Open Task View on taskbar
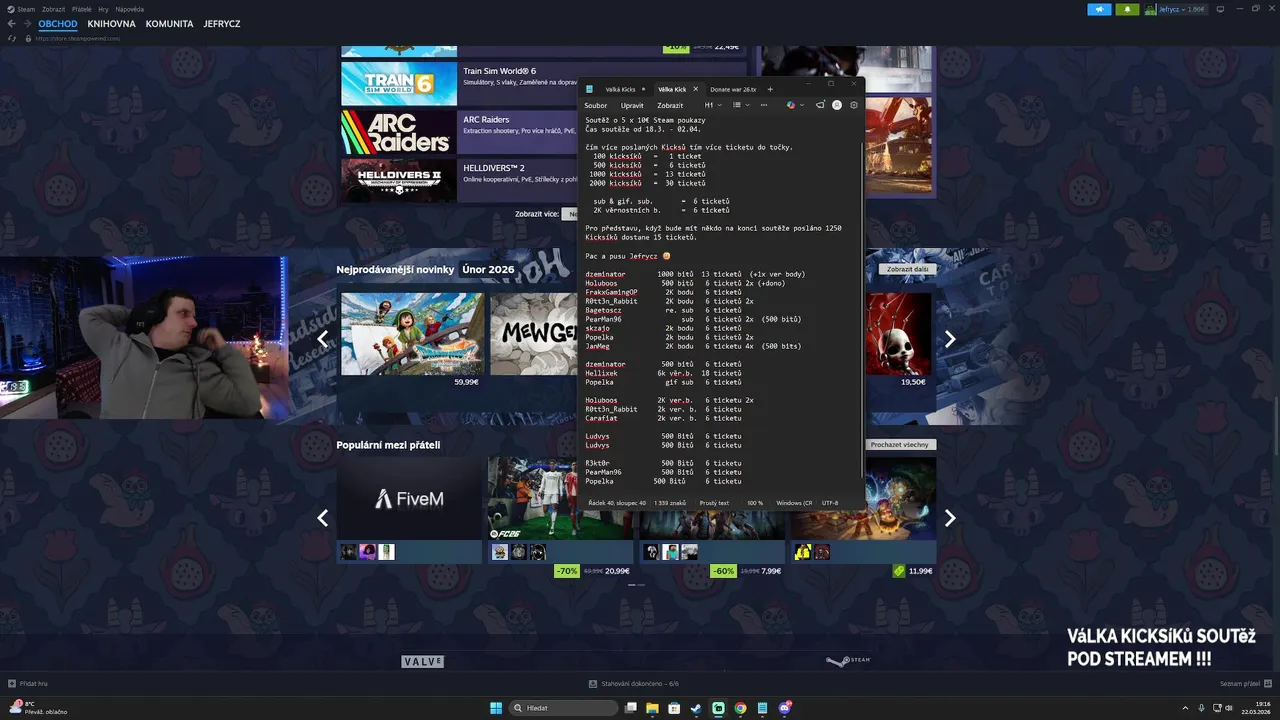Image resolution: width=1280 pixels, height=720 pixels. pos(630,708)
